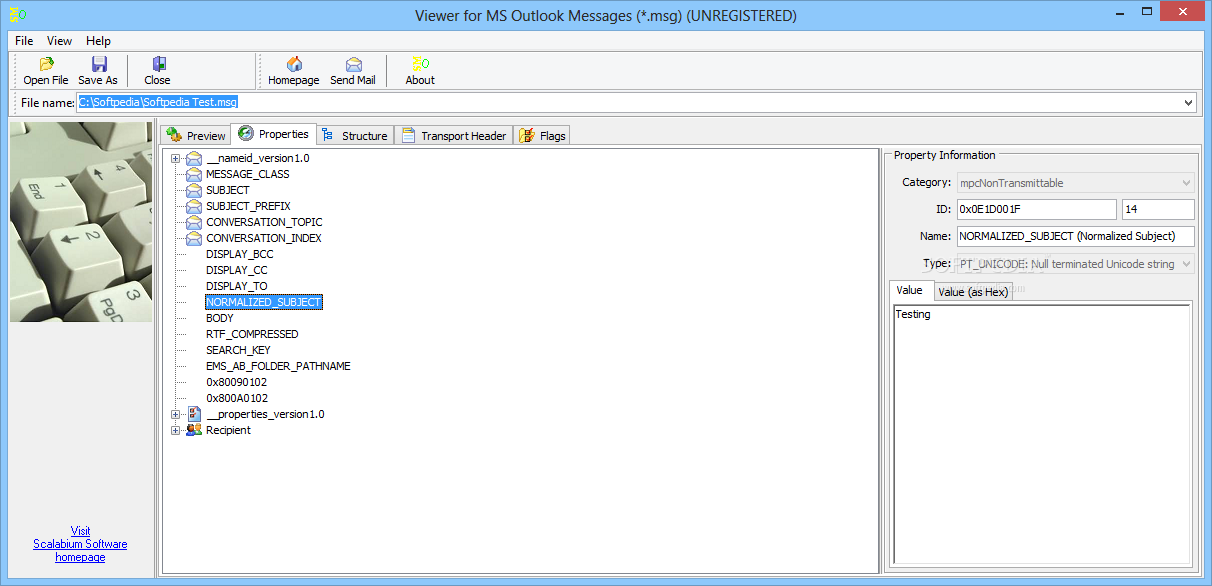Click the people icon beside Recipient
This screenshot has width=1212, height=586.
click(194, 430)
